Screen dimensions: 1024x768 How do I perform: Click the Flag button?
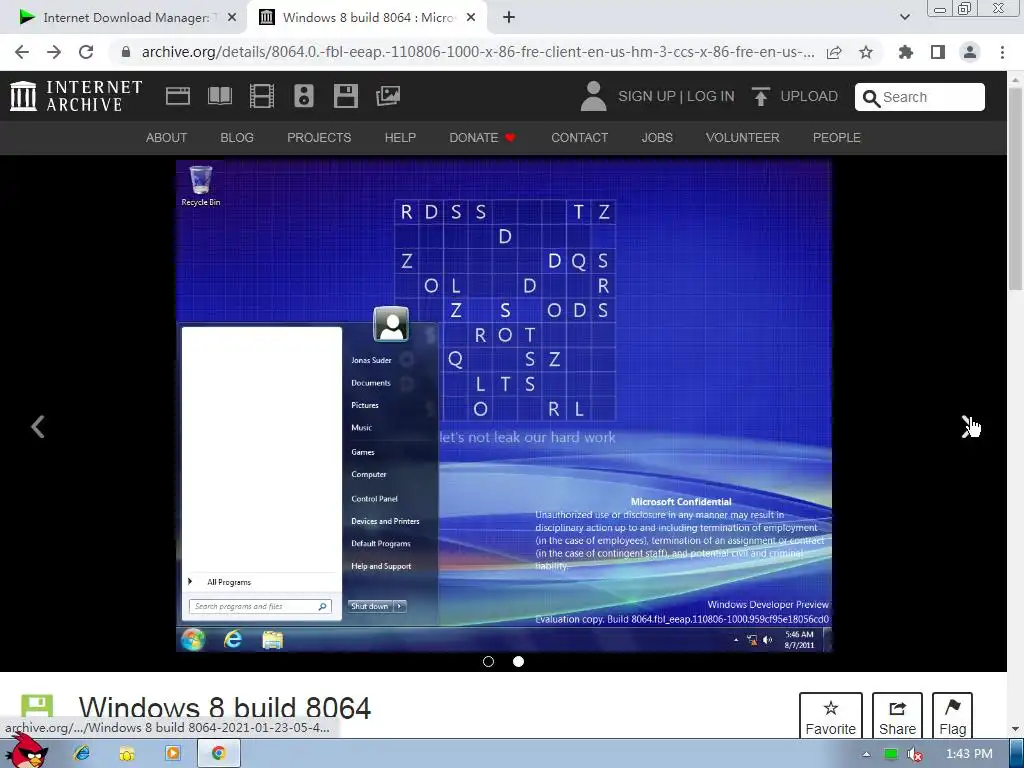(952, 716)
